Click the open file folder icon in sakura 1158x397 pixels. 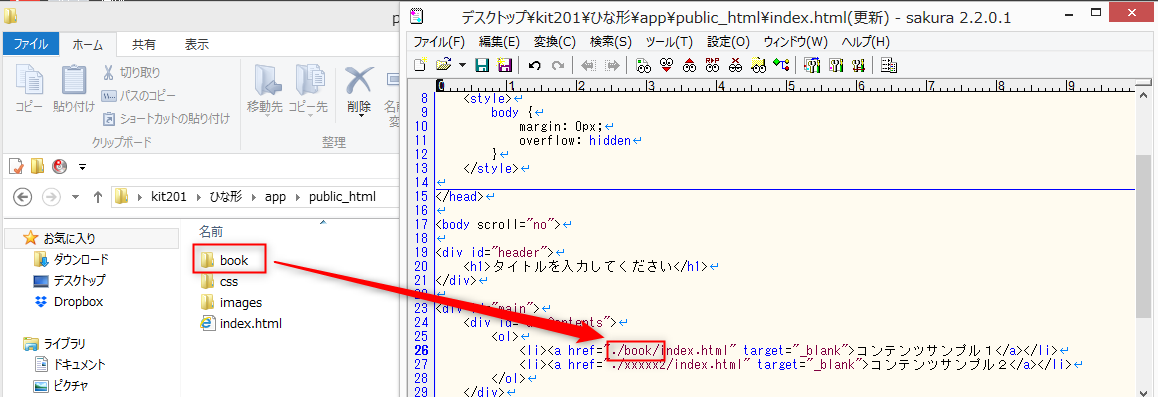pyautogui.click(x=443, y=65)
